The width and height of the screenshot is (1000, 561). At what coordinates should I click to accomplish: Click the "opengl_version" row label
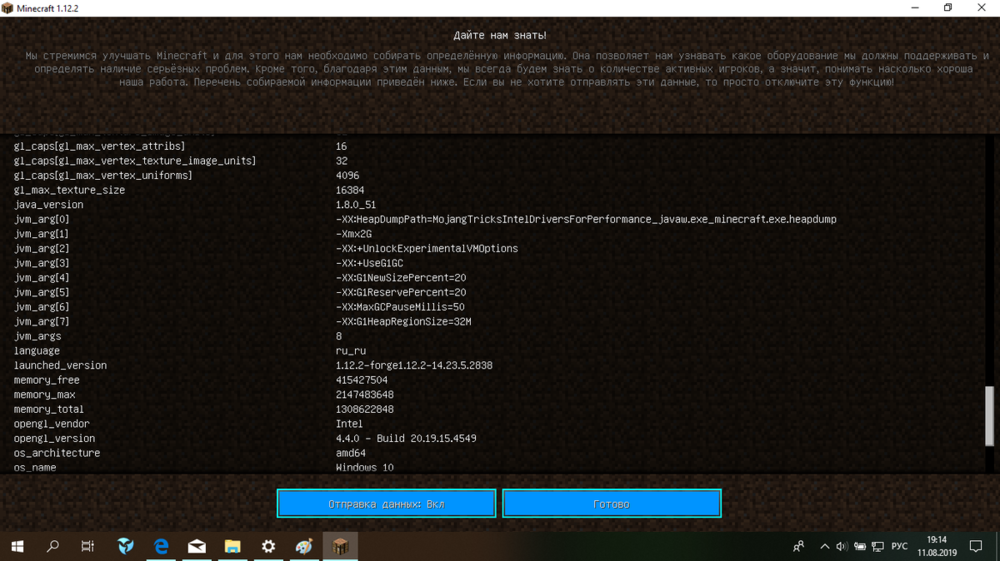pyautogui.click(x=54, y=439)
